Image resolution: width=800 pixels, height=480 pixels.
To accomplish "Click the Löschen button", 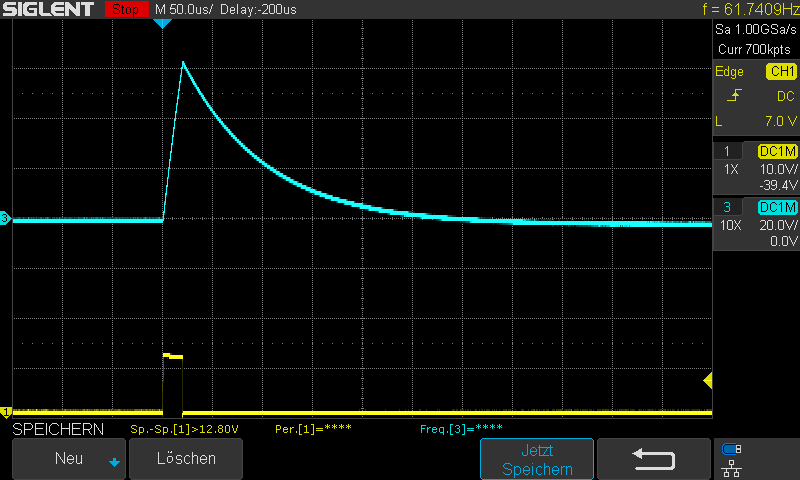I will 186,459.
